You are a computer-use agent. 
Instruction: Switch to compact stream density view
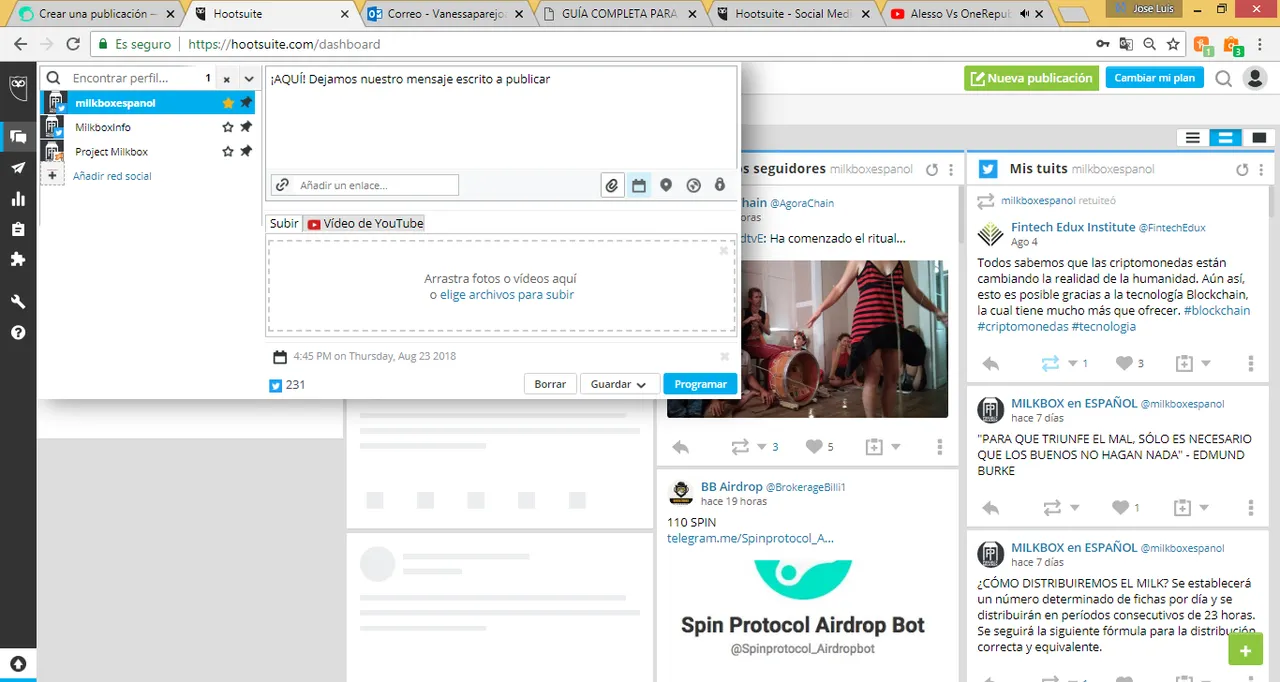[1192, 138]
